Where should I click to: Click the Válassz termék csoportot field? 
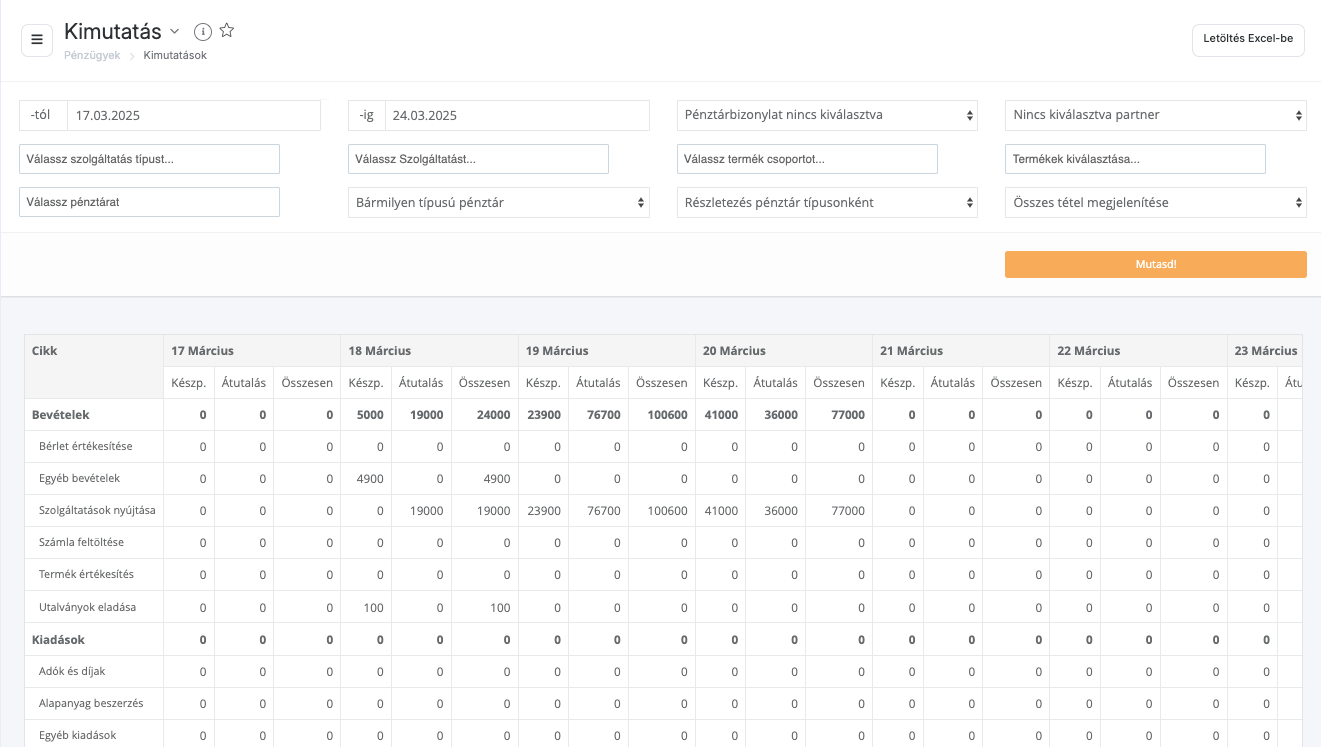click(807, 159)
